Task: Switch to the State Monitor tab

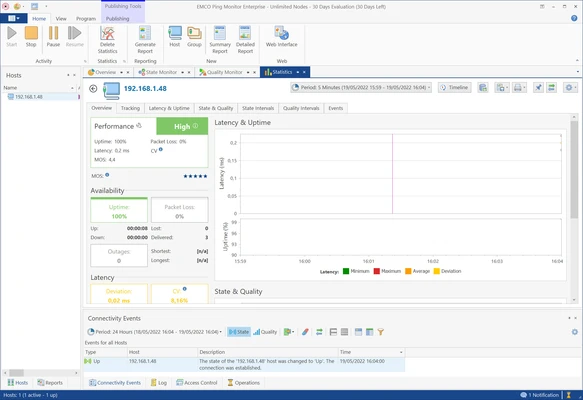Action: (x=161, y=72)
